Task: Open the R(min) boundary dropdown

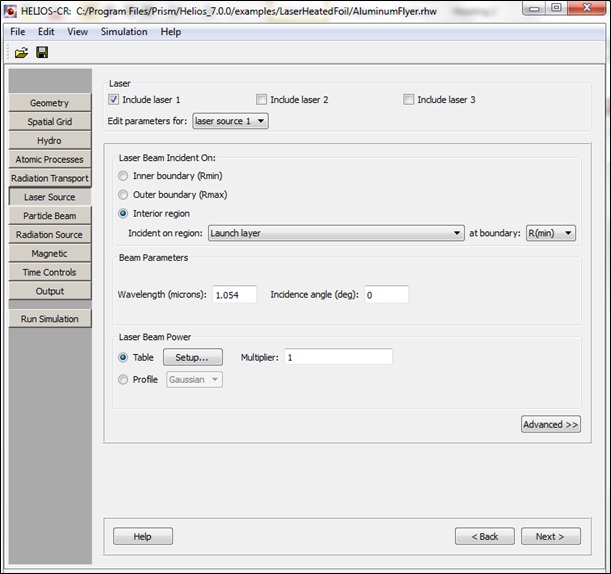Action: point(551,233)
